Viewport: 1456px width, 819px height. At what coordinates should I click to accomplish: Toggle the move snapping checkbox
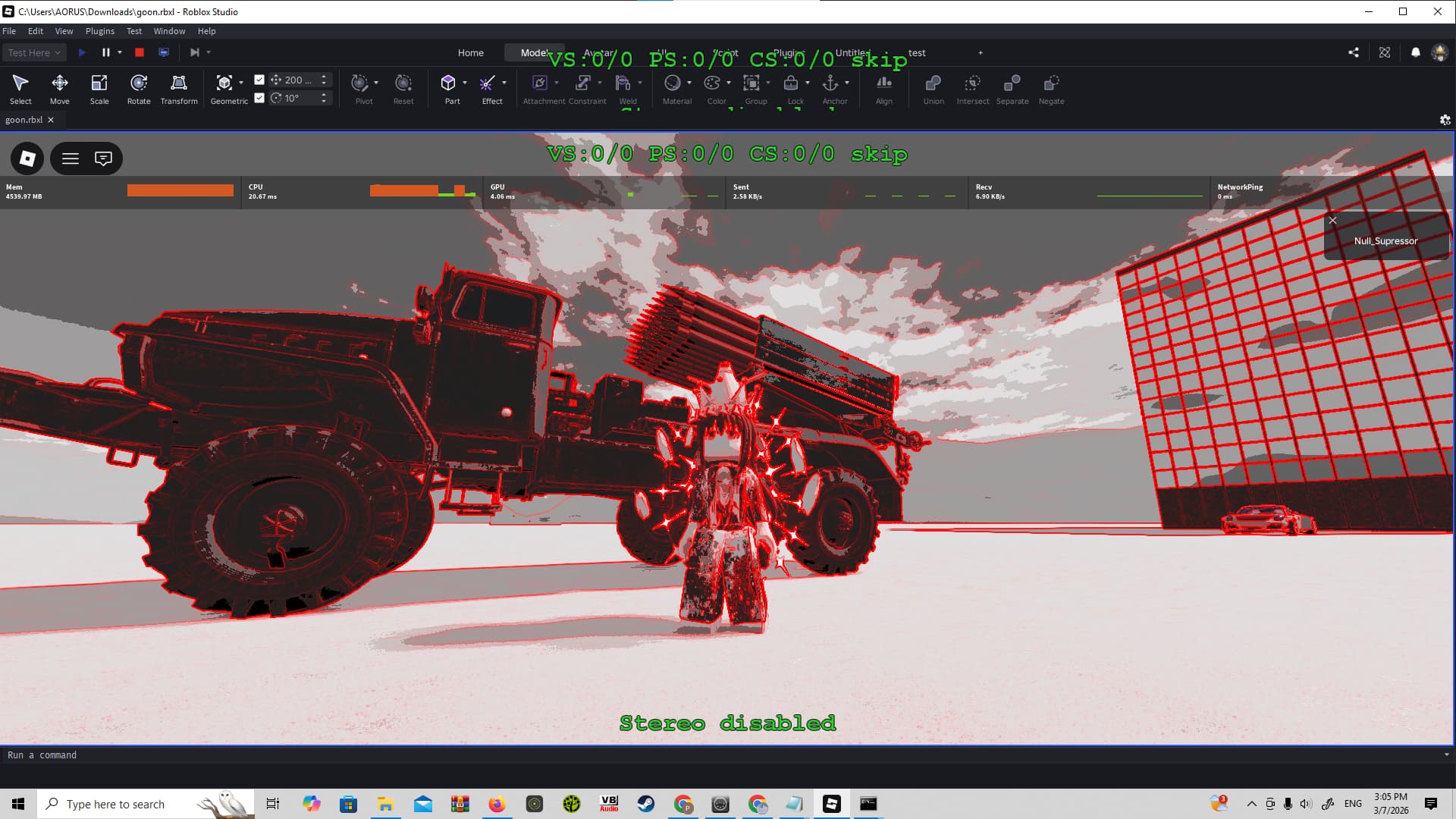259,80
